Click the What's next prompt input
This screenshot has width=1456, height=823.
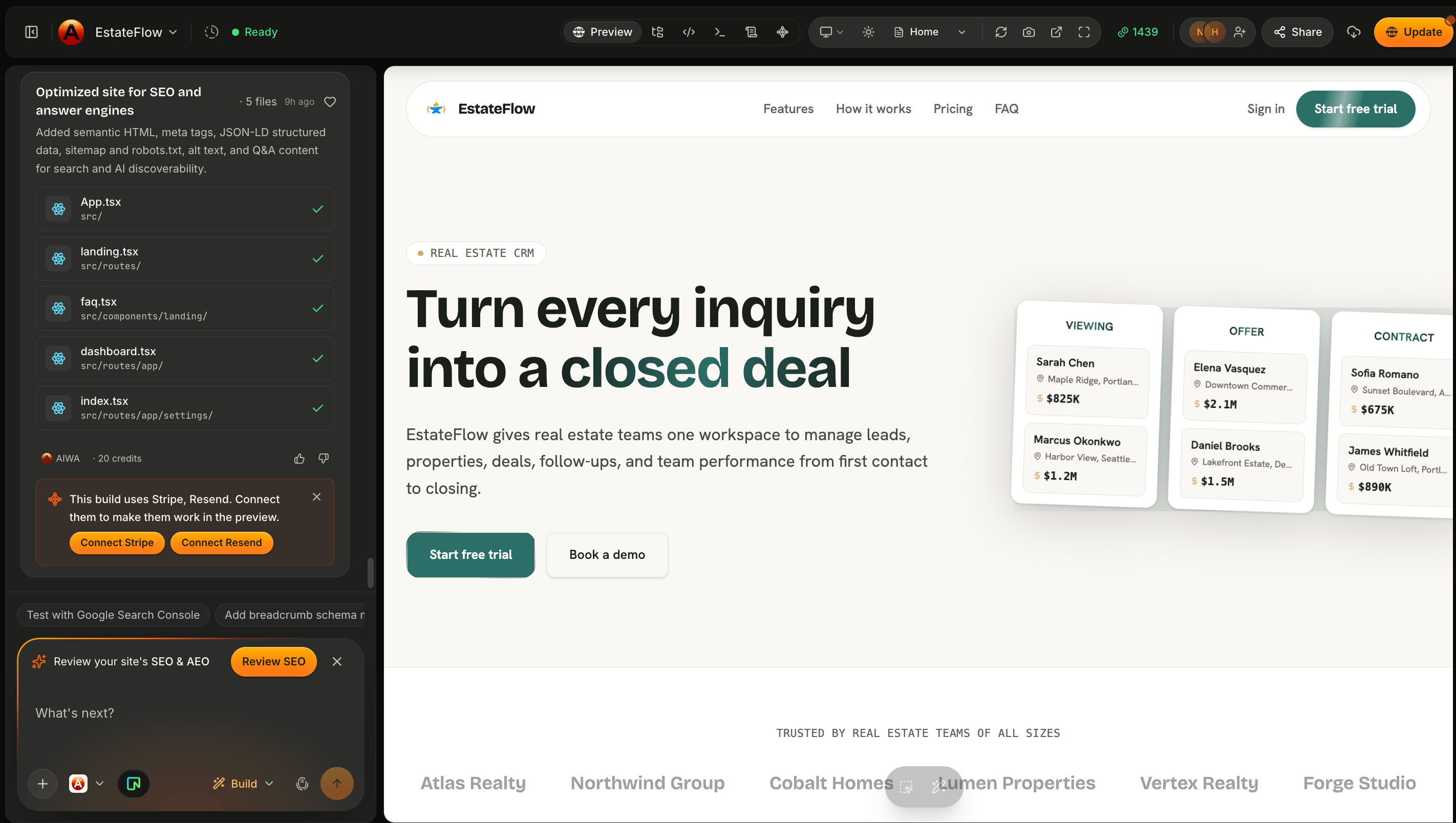point(189,713)
